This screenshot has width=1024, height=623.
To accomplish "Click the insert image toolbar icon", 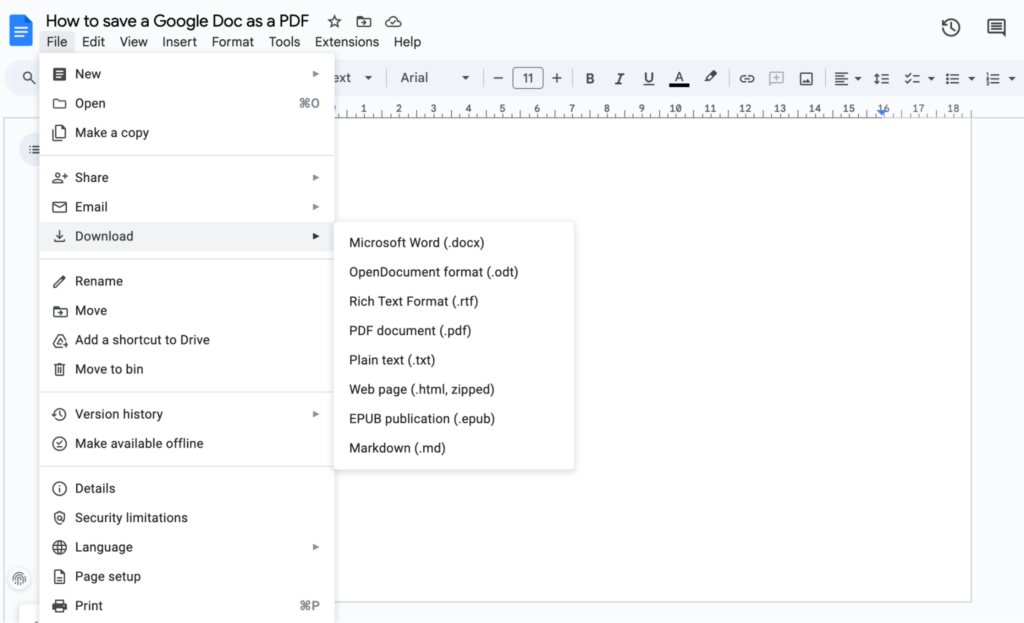I will tap(807, 78).
